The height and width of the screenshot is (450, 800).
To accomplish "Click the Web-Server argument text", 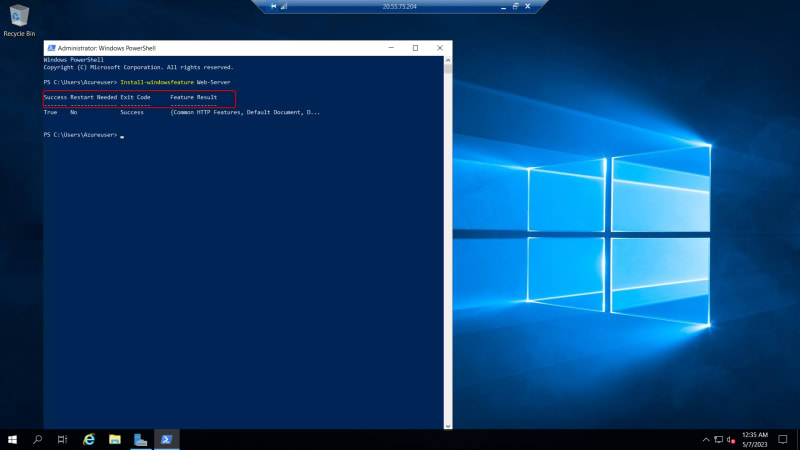I will 213,82.
